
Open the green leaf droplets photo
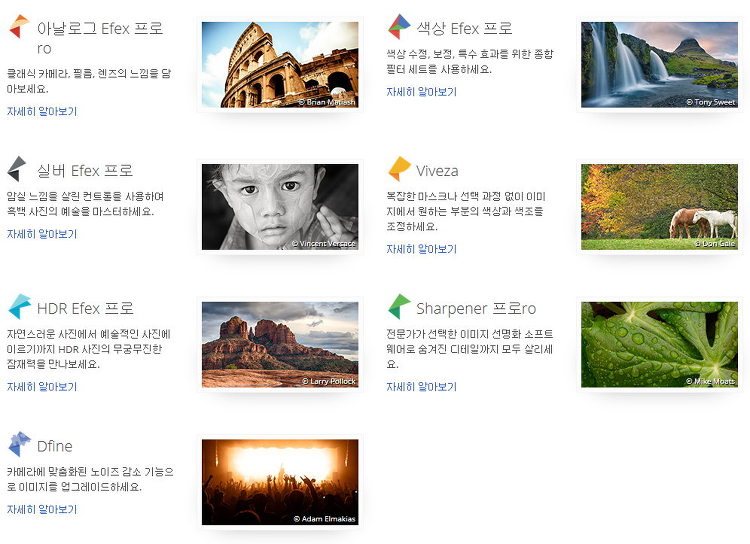659,345
